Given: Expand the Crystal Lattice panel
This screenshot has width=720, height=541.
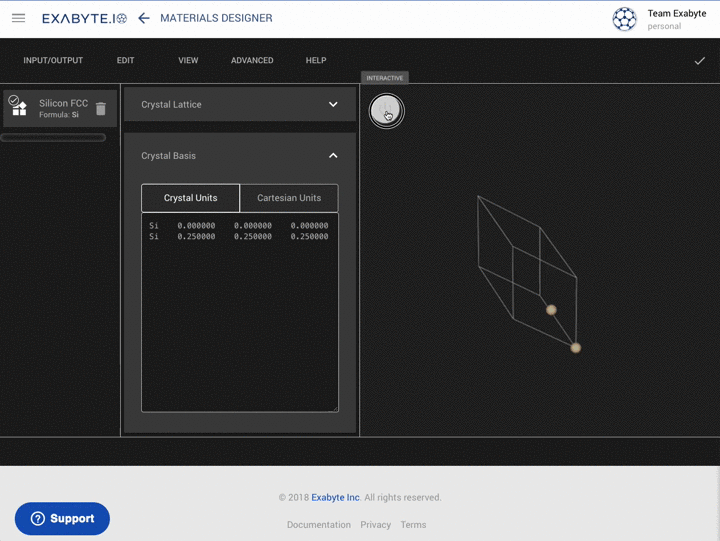Looking at the screenshot, I should click(333, 104).
